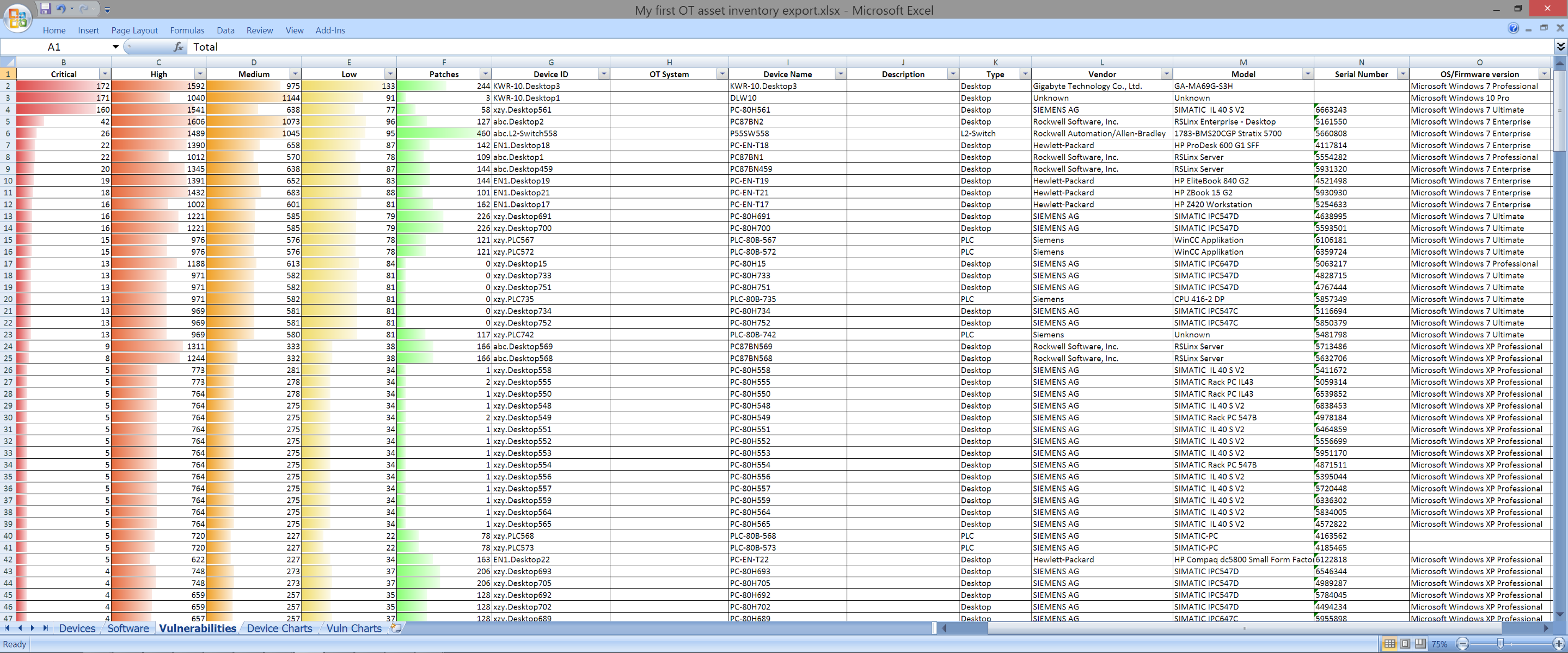Screen dimensions: 1568x653
Task: Click the horizontal scrollbar left arrow
Action: pyautogui.click(x=944, y=628)
